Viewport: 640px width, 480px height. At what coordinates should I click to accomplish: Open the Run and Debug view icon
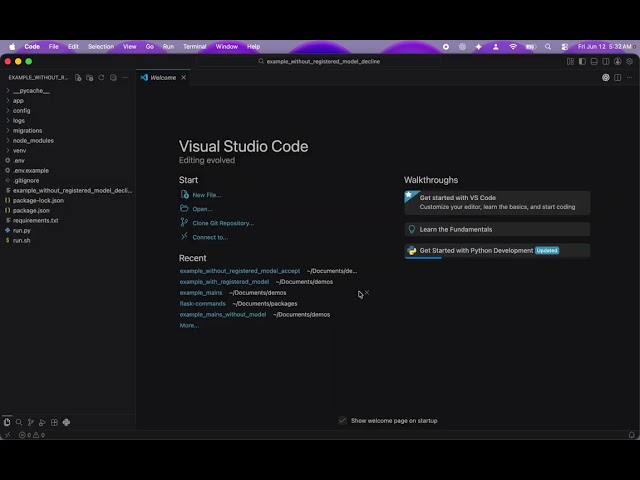tap(42, 422)
